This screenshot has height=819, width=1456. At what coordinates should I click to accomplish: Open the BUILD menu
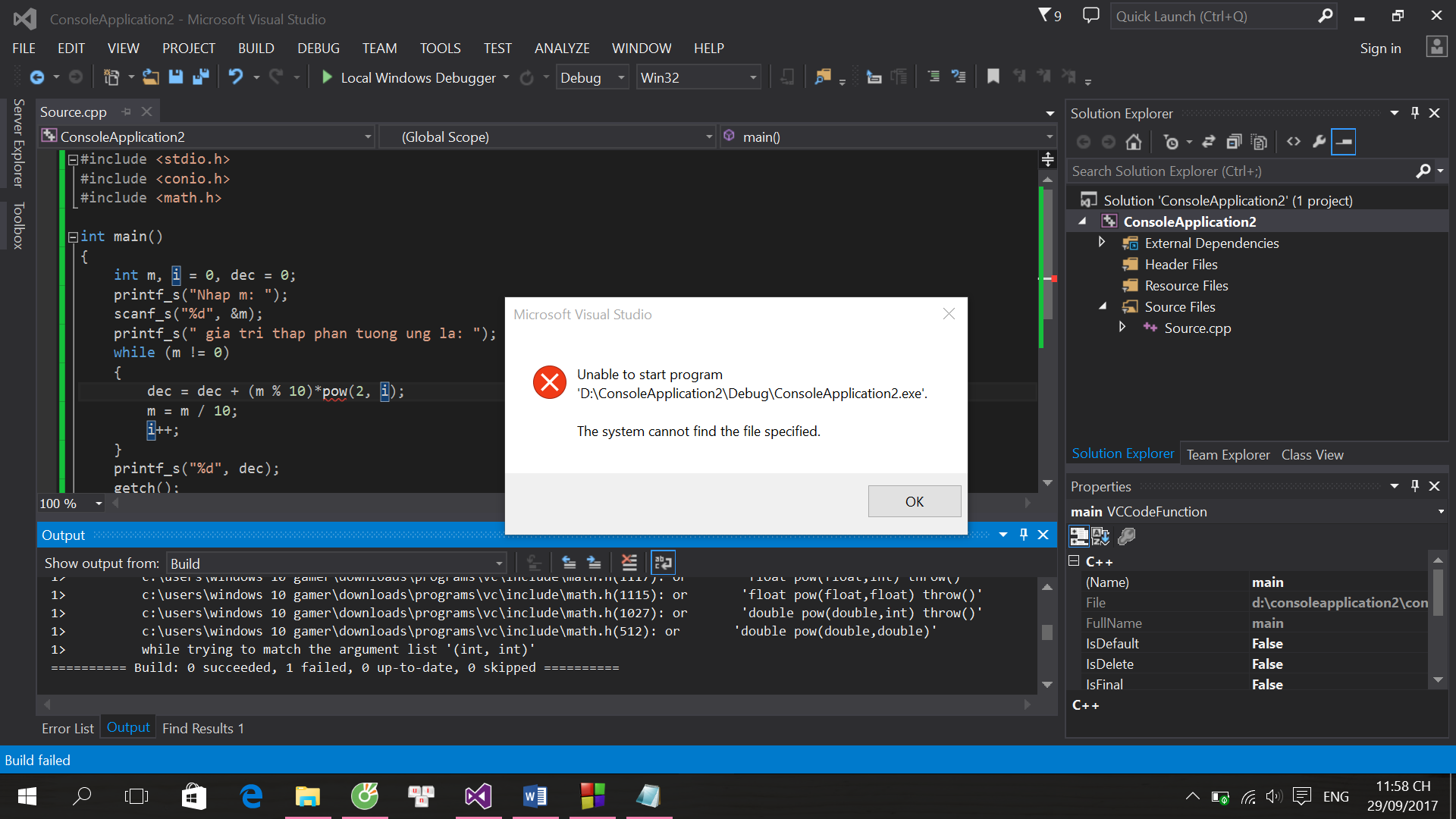pyautogui.click(x=256, y=48)
